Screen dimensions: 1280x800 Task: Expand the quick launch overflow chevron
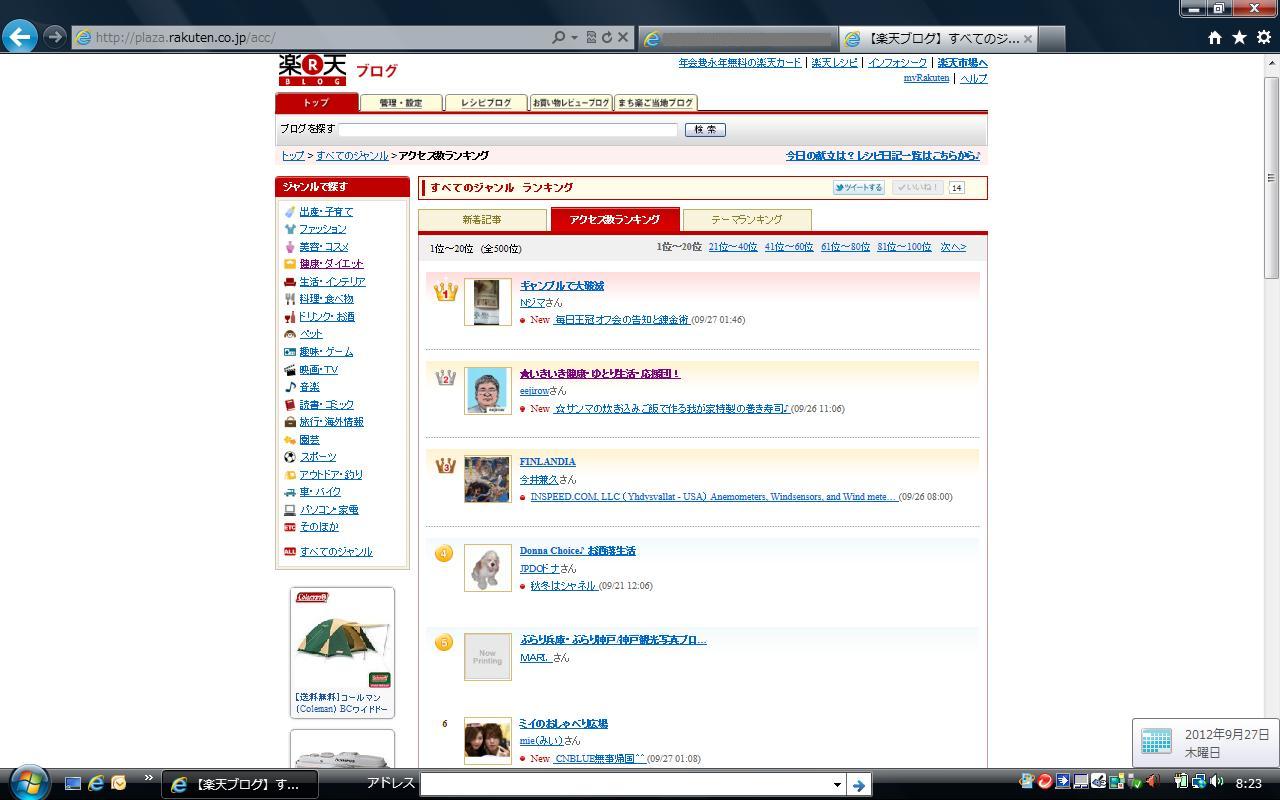149,778
